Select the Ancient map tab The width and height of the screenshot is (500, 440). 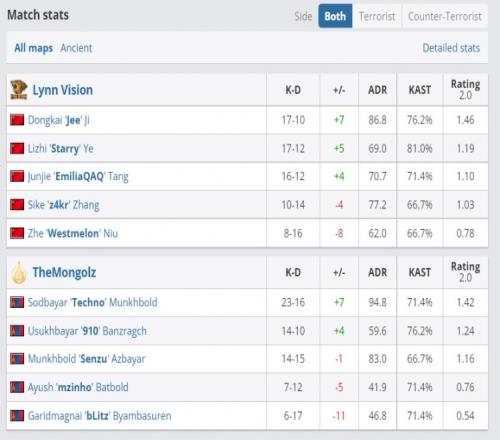pos(76,48)
